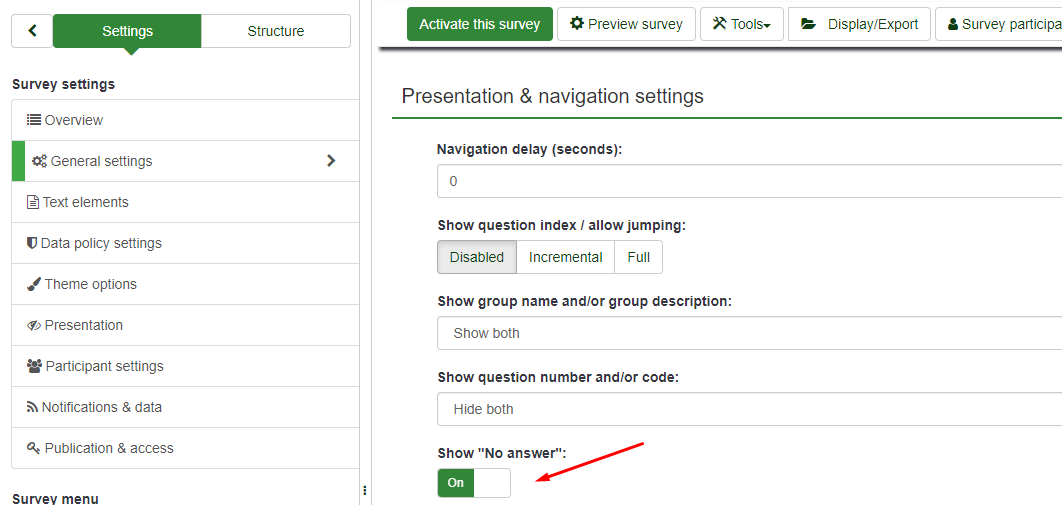Open Notifications & data settings

[101, 407]
